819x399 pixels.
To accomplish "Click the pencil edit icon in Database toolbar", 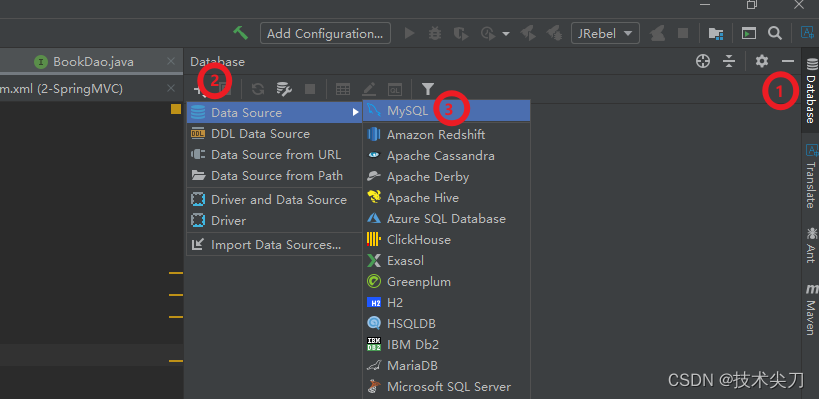I will pos(369,89).
